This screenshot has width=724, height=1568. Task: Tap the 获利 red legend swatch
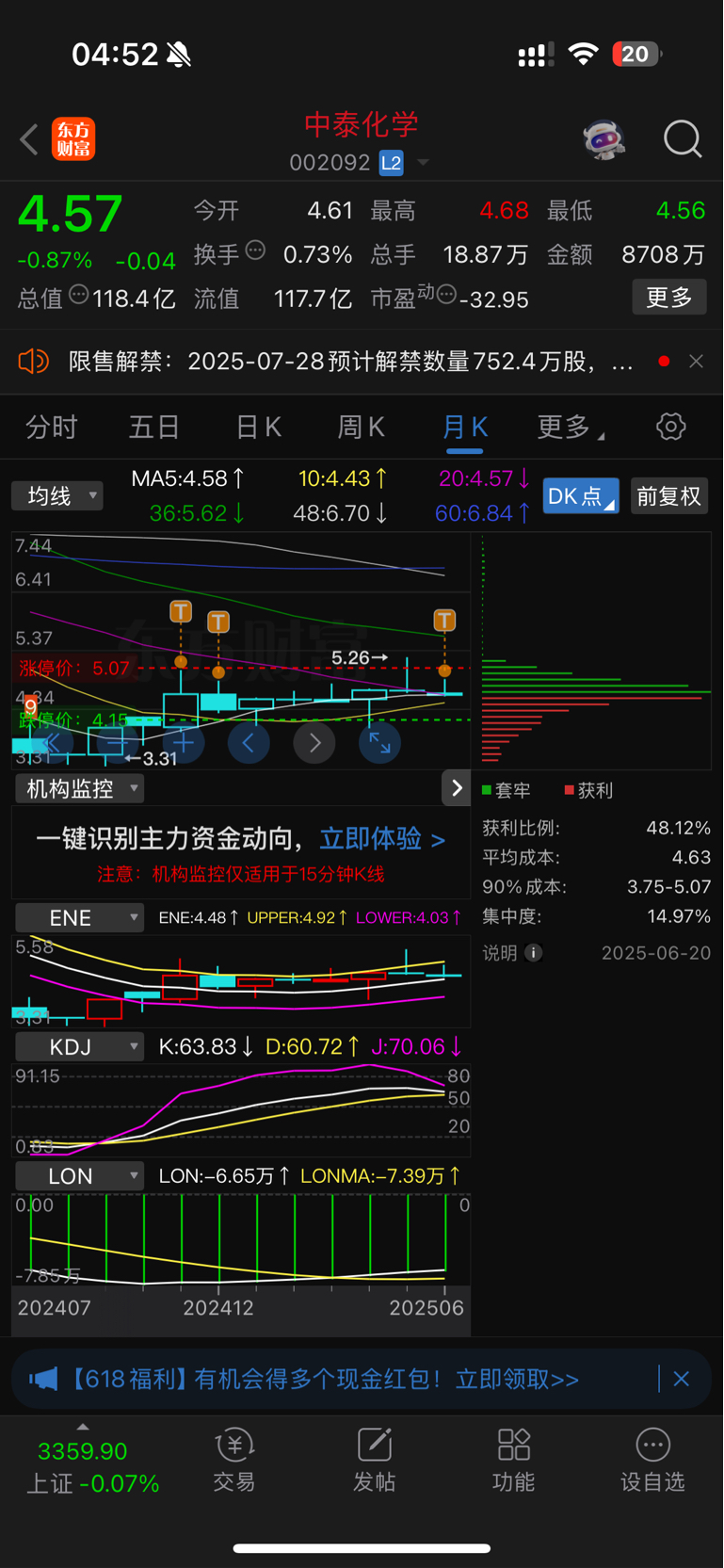[x=570, y=790]
